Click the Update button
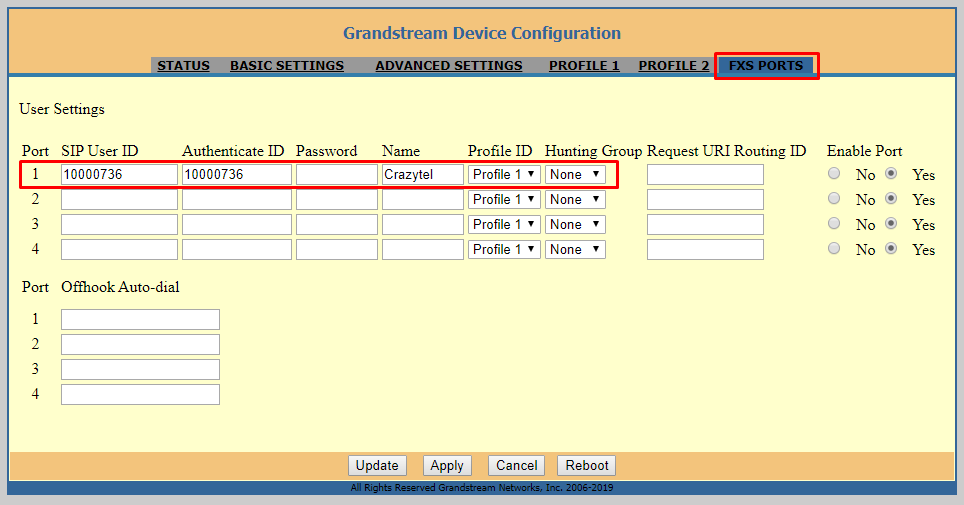Viewport: 964px width, 505px height. (x=377, y=465)
